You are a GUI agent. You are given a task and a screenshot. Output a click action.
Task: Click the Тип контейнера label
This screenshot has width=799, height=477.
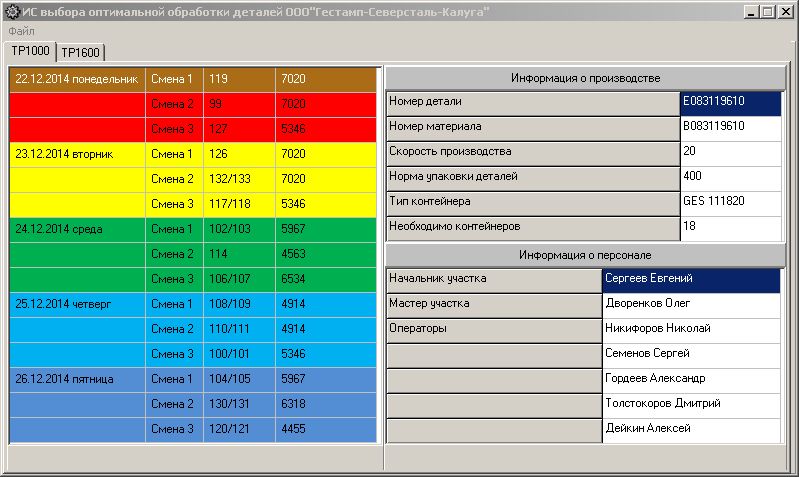pos(533,204)
